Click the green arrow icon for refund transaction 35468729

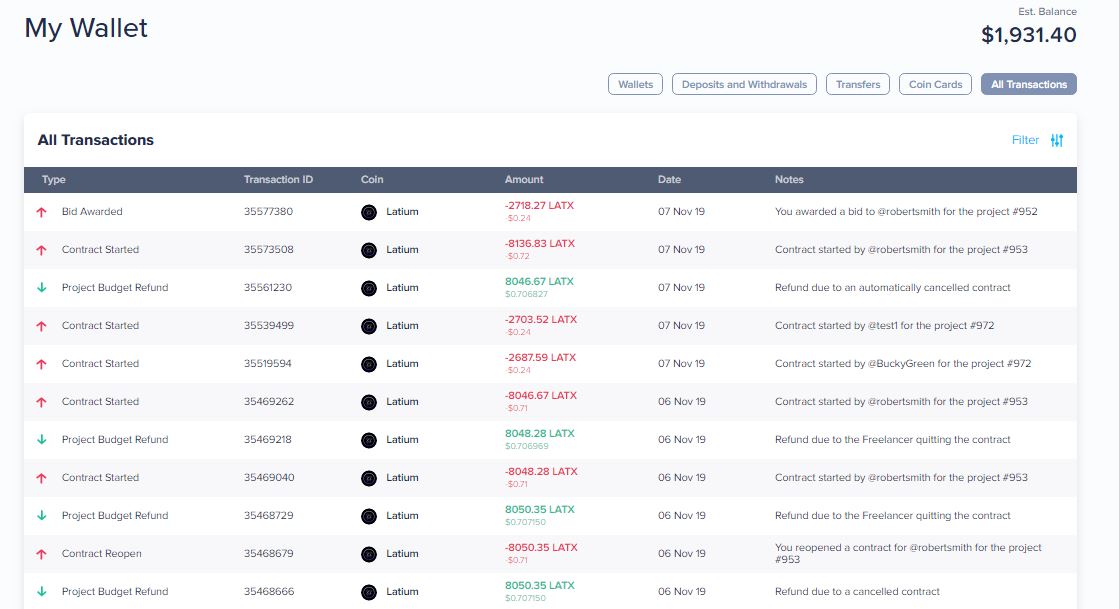click(x=41, y=515)
